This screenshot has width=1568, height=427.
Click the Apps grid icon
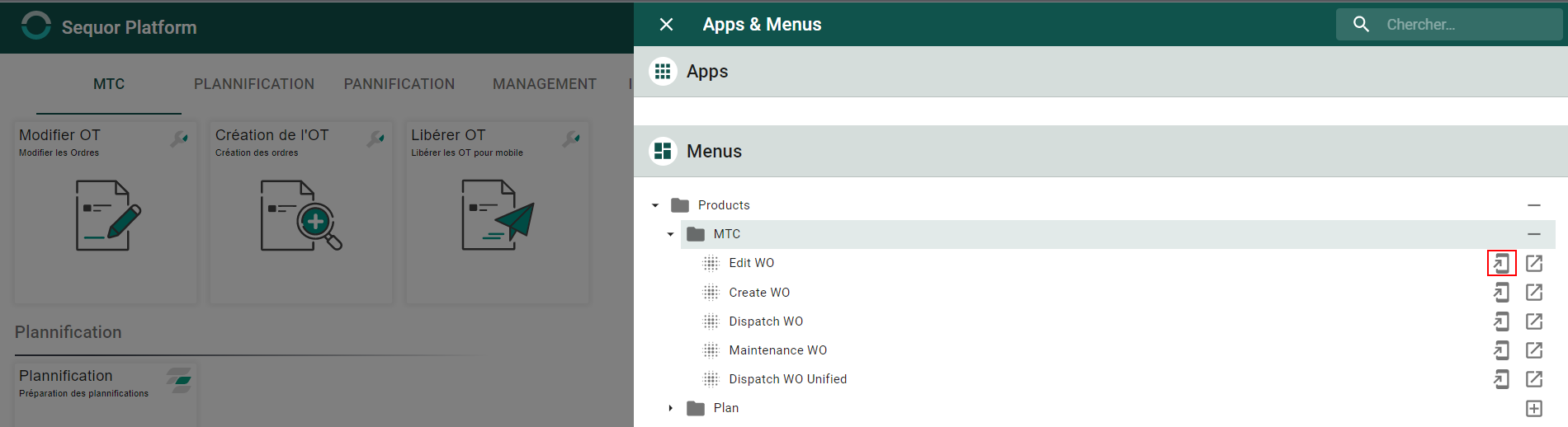coord(663,72)
